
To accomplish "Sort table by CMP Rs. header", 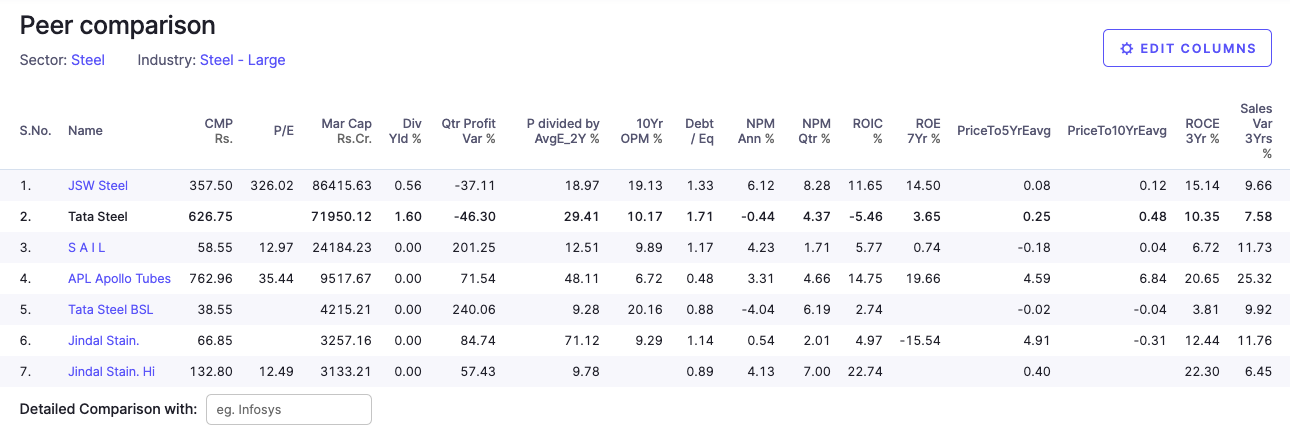I will (x=218, y=131).
